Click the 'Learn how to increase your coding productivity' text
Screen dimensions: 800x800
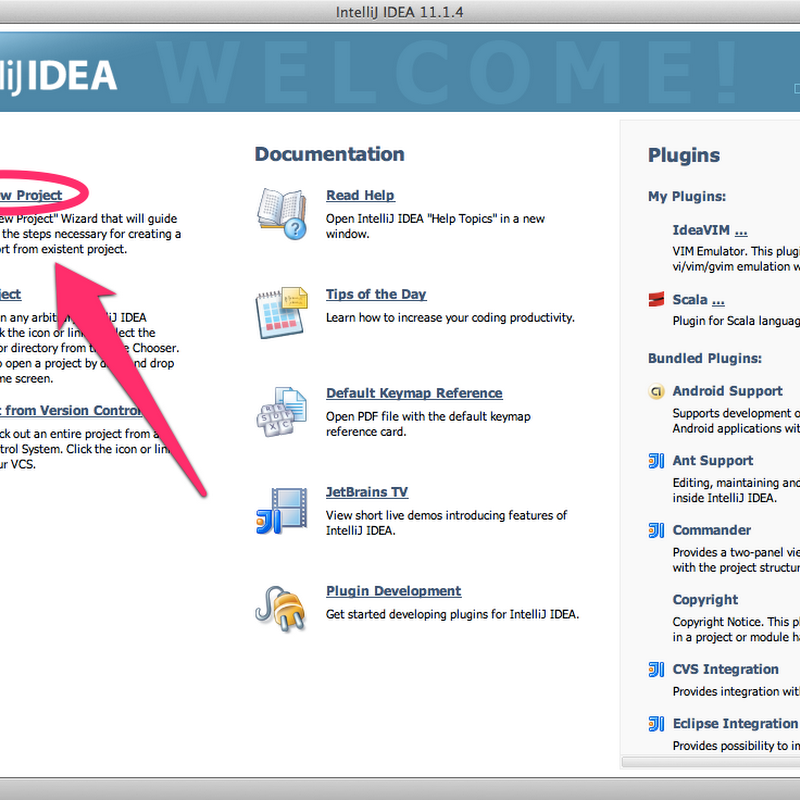click(x=450, y=318)
